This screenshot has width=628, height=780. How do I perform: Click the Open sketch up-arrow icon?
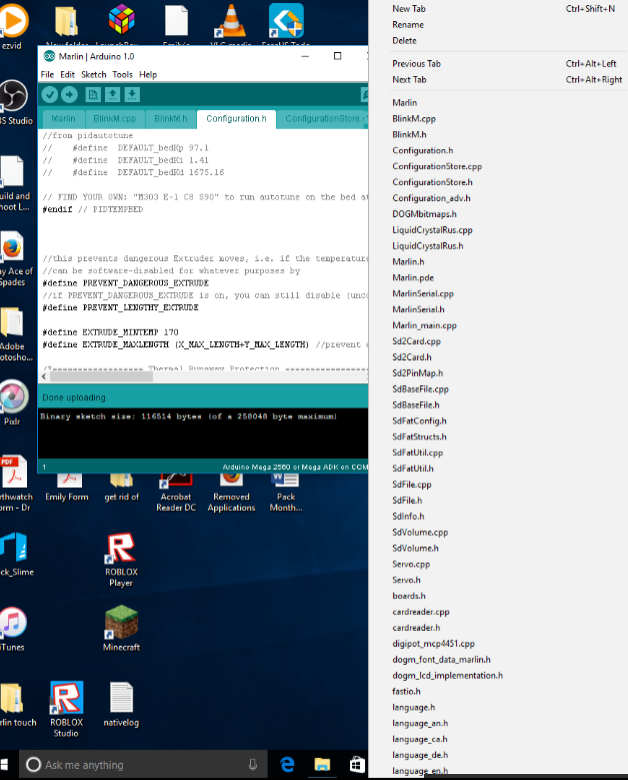(112, 94)
